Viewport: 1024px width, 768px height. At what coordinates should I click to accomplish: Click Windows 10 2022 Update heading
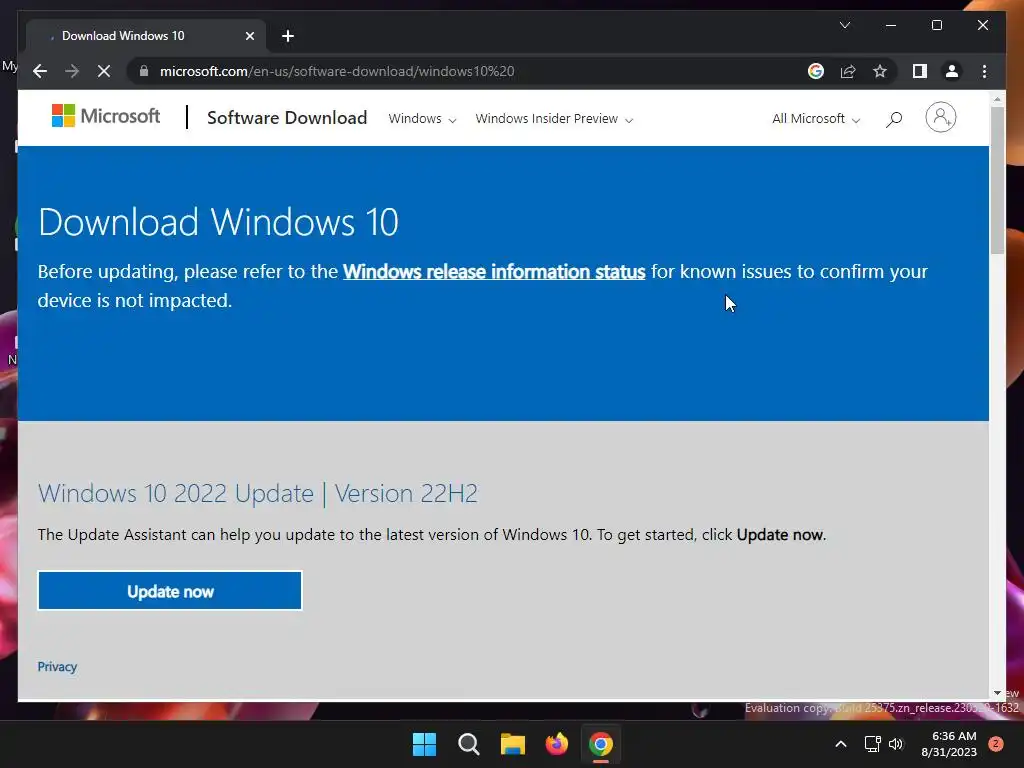257,493
